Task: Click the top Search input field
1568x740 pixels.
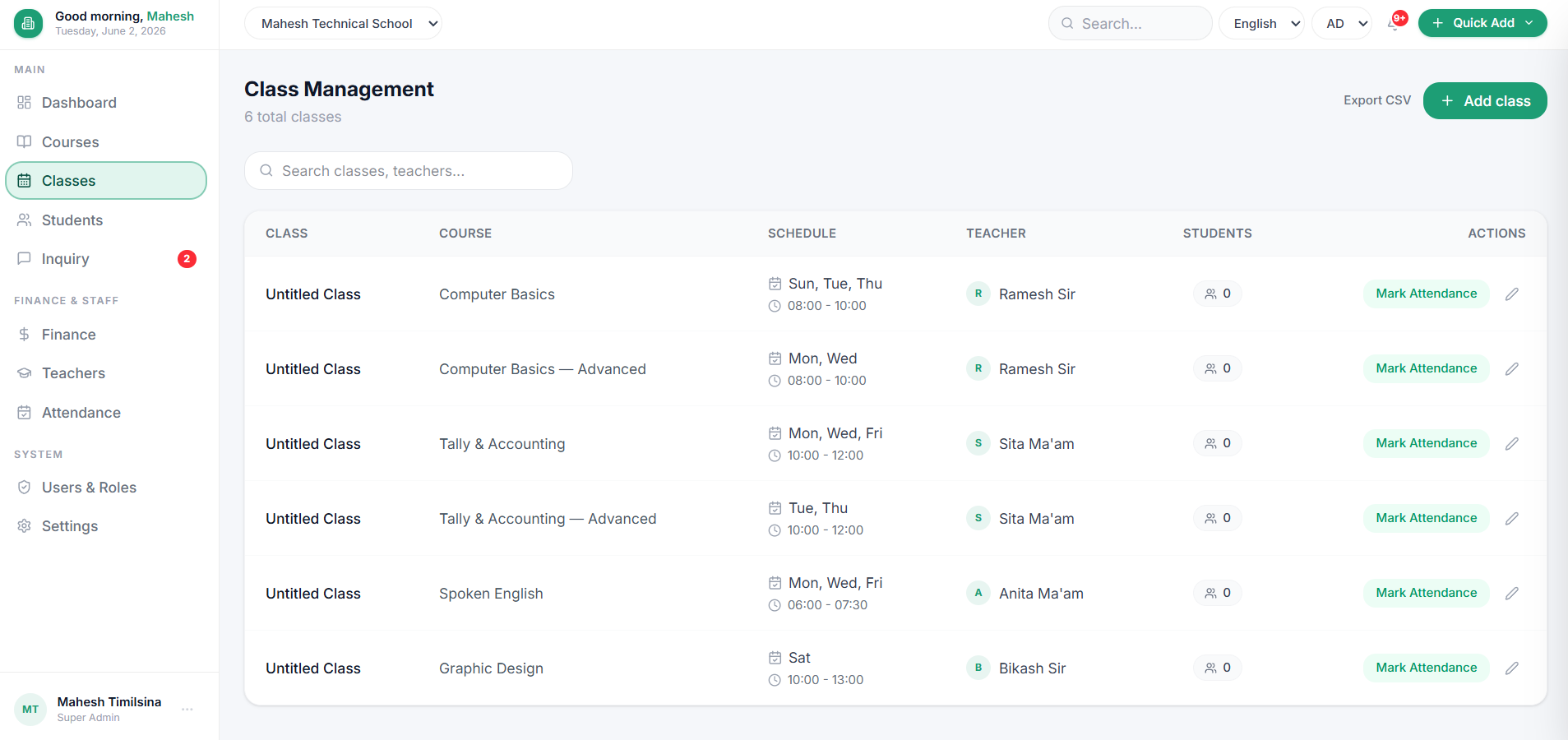Action: pyautogui.click(x=1131, y=24)
